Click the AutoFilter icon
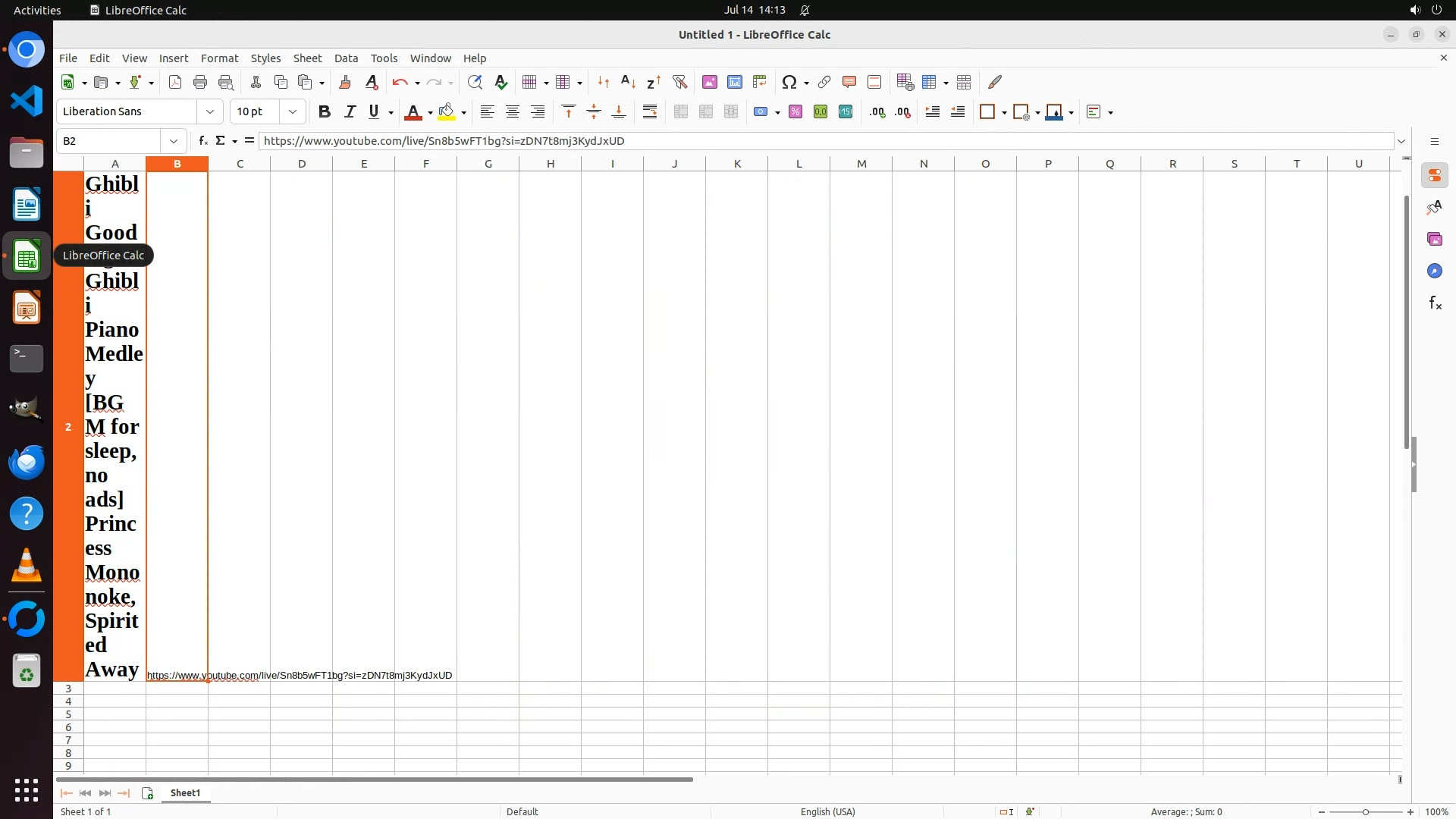 (679, 82)
